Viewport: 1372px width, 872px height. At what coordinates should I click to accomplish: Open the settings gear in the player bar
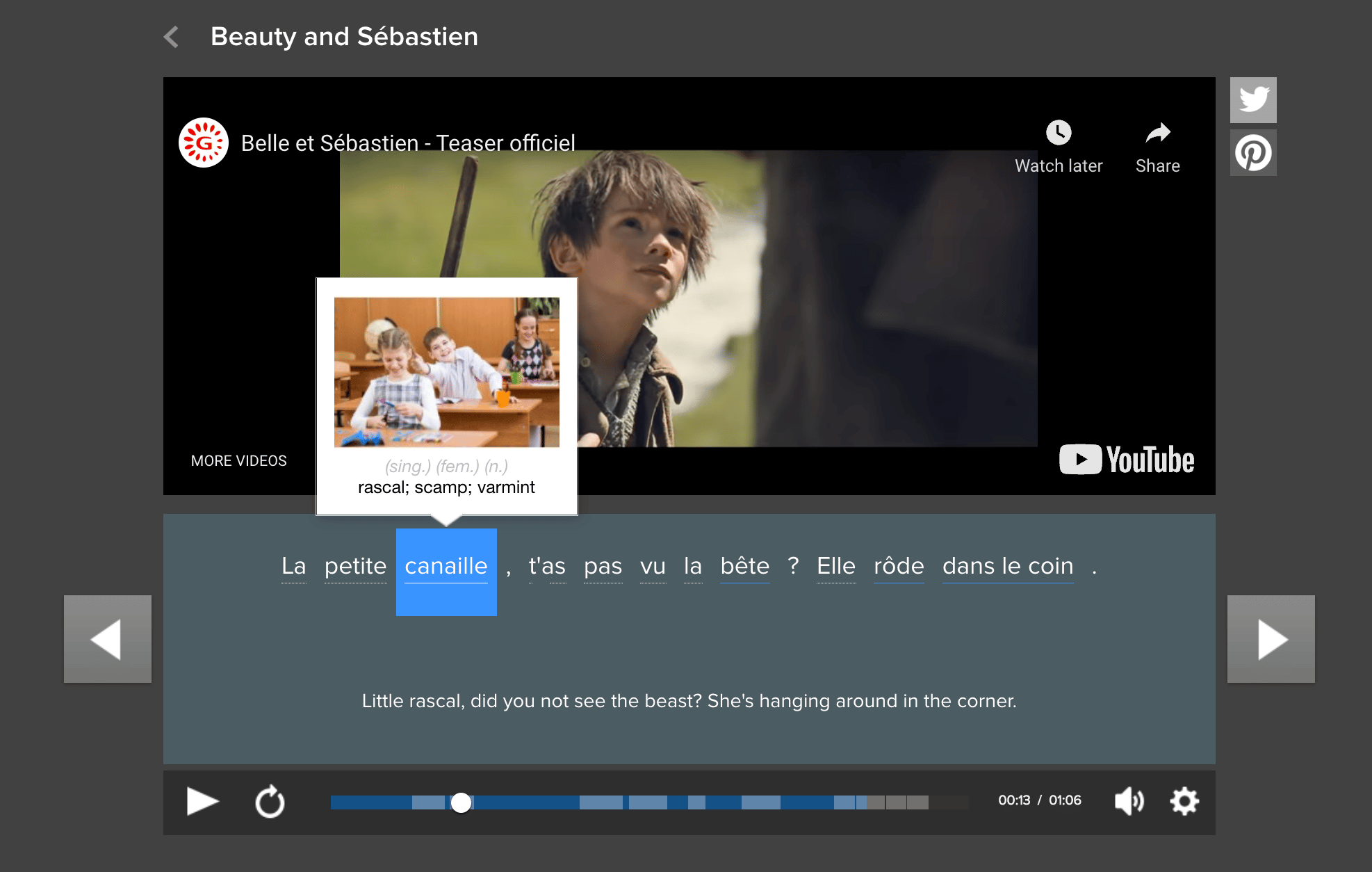(x=1184, y=801)
